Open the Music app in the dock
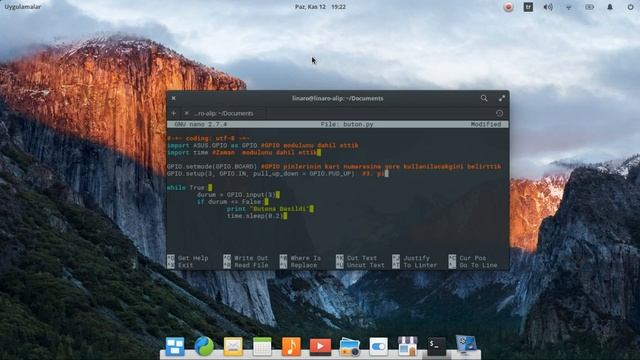The width and height of the screenshot is (640, 360). tap(291, 347)
